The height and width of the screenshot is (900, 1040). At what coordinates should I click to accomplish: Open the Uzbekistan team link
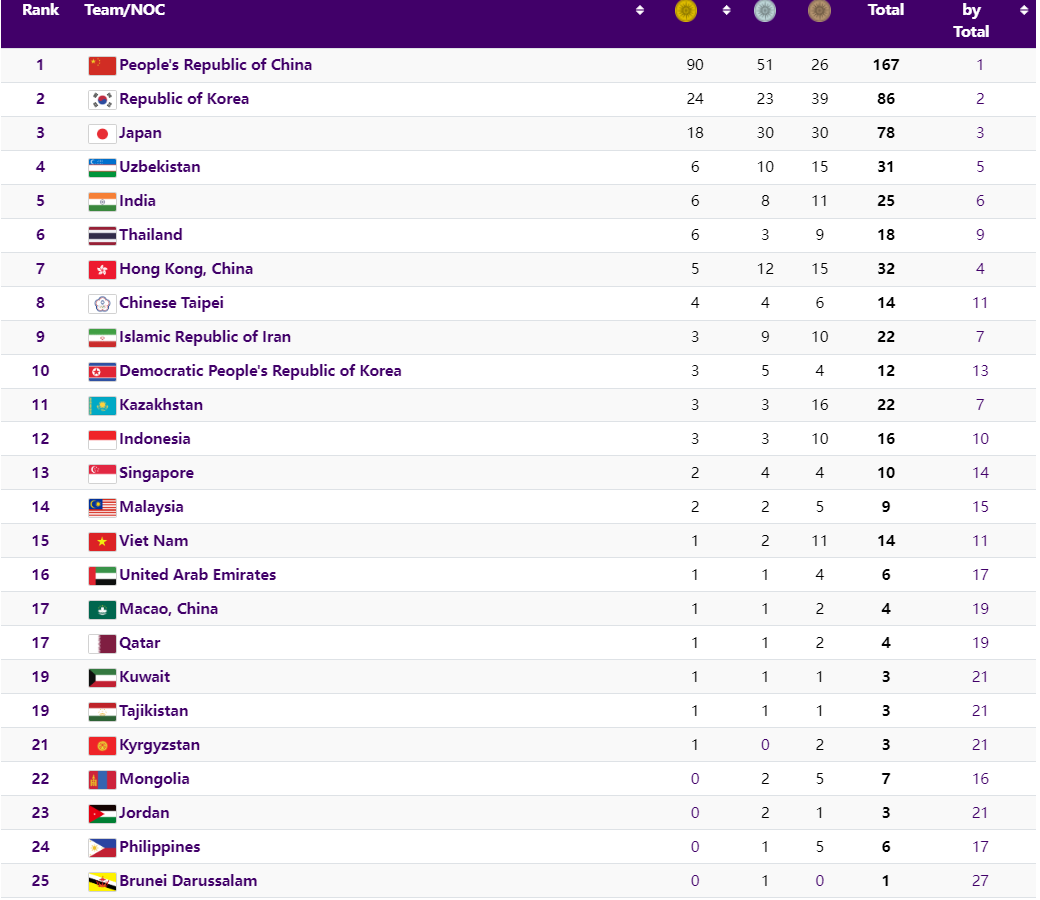159,167
